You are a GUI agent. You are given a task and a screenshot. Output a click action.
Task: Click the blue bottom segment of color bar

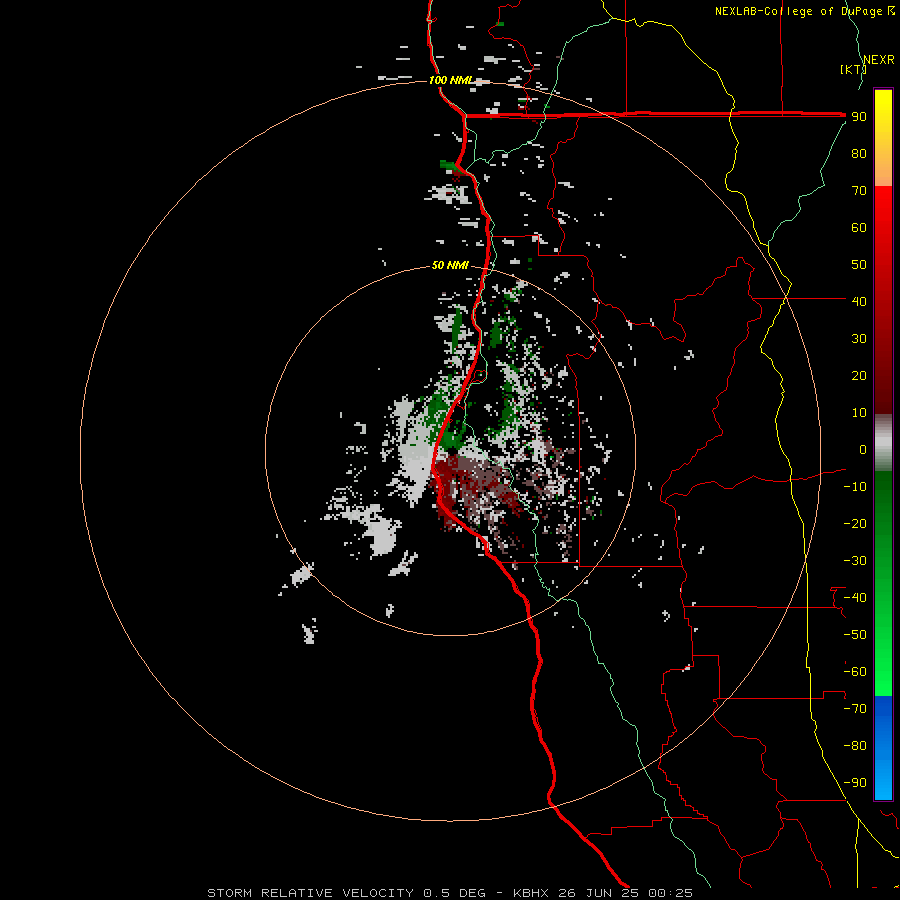[883, 748]
